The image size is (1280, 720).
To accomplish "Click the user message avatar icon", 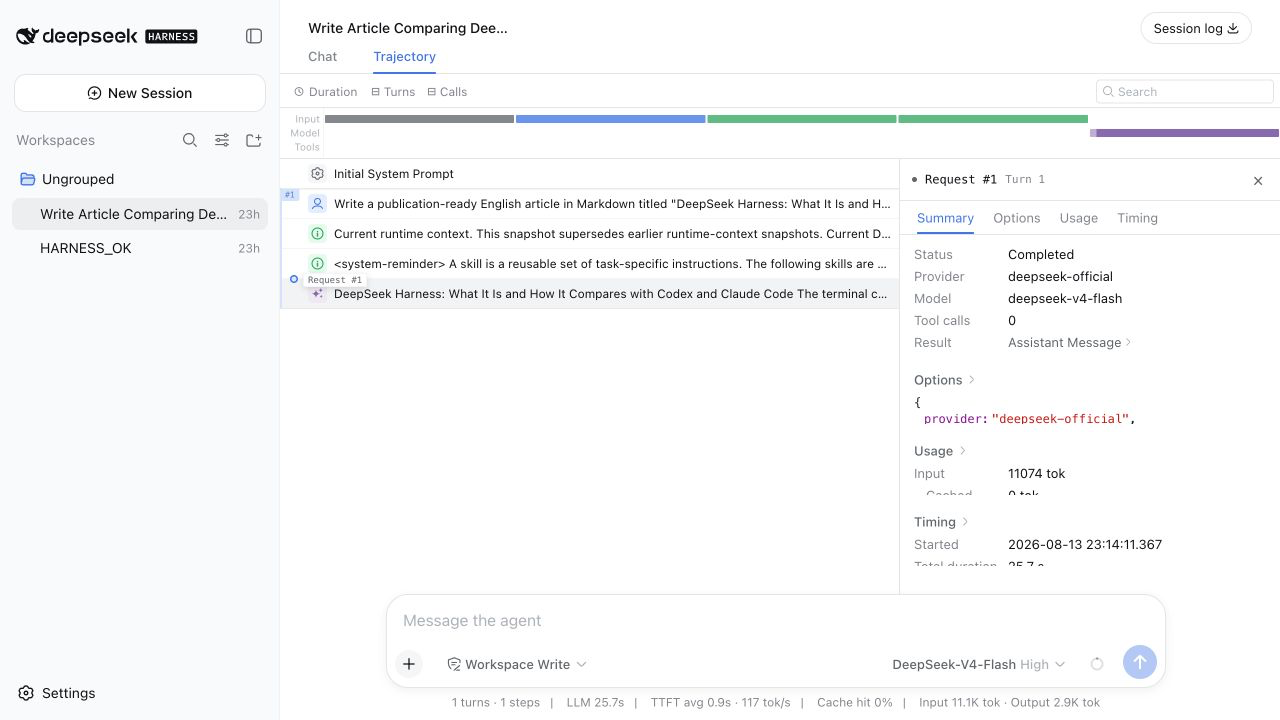I will [317, 204].
